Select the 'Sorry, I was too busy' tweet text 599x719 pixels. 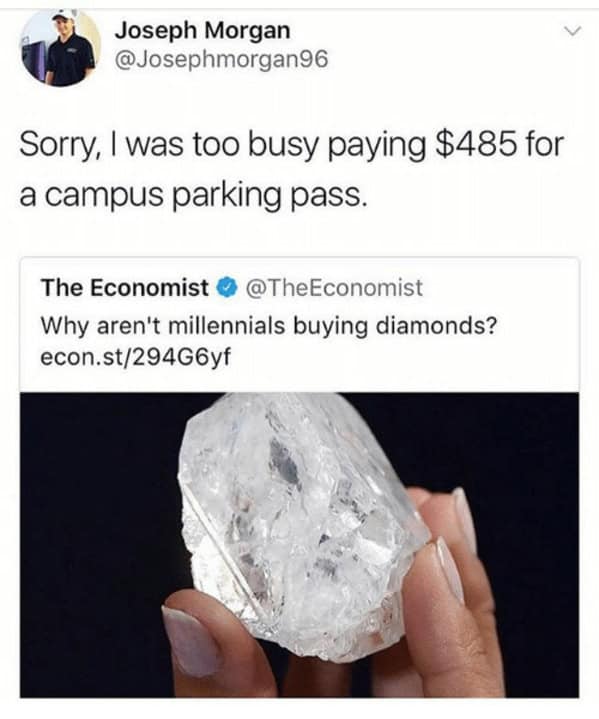pos(291,170)
